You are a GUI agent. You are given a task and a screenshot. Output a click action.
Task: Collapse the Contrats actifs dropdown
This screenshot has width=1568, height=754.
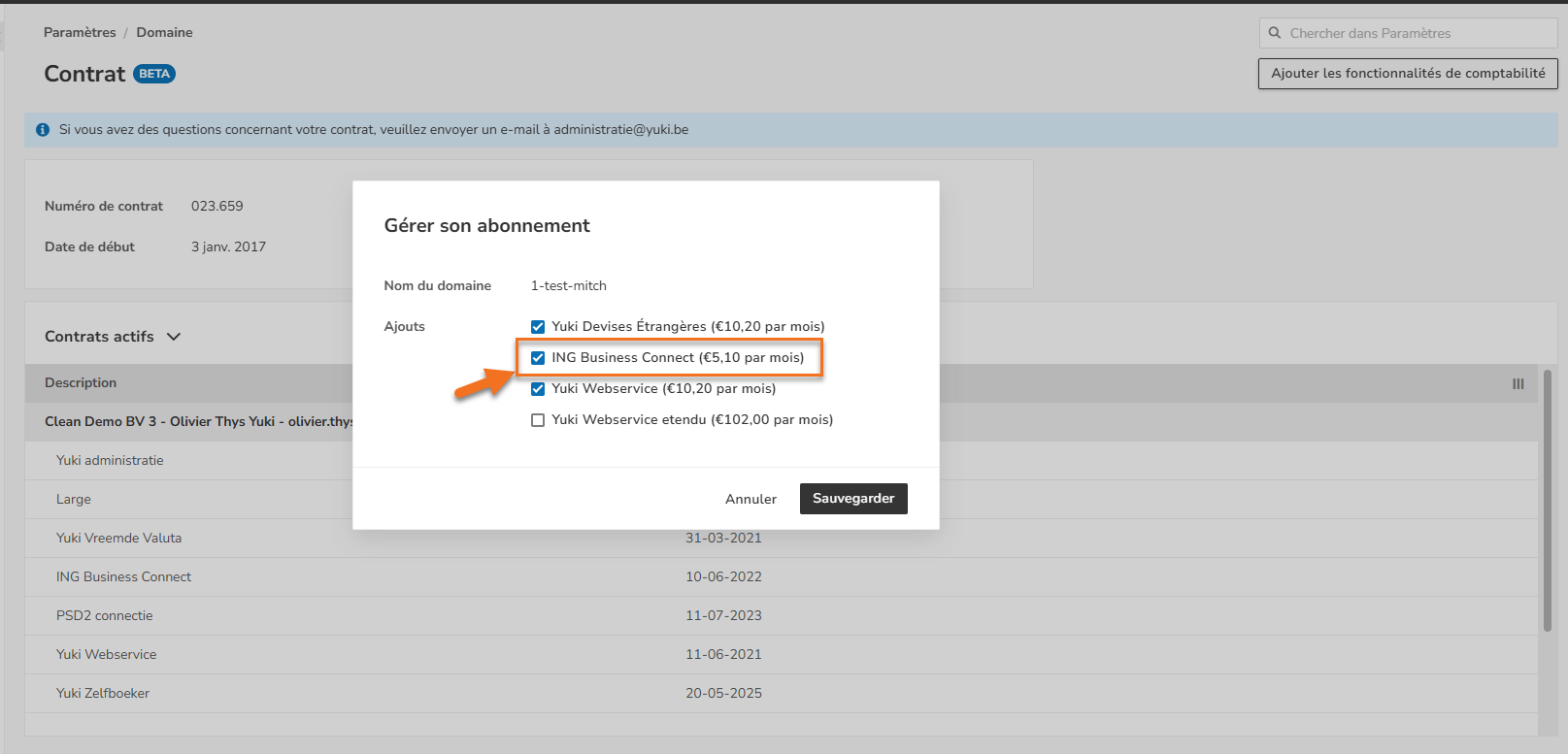point(174,337)
